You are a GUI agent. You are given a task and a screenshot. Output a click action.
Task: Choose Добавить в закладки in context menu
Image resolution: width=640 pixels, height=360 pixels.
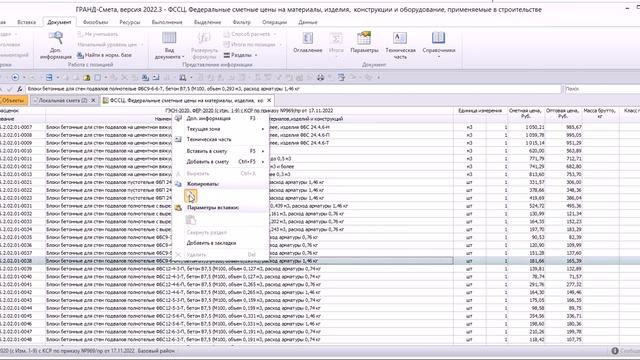[x=220, y=243]
